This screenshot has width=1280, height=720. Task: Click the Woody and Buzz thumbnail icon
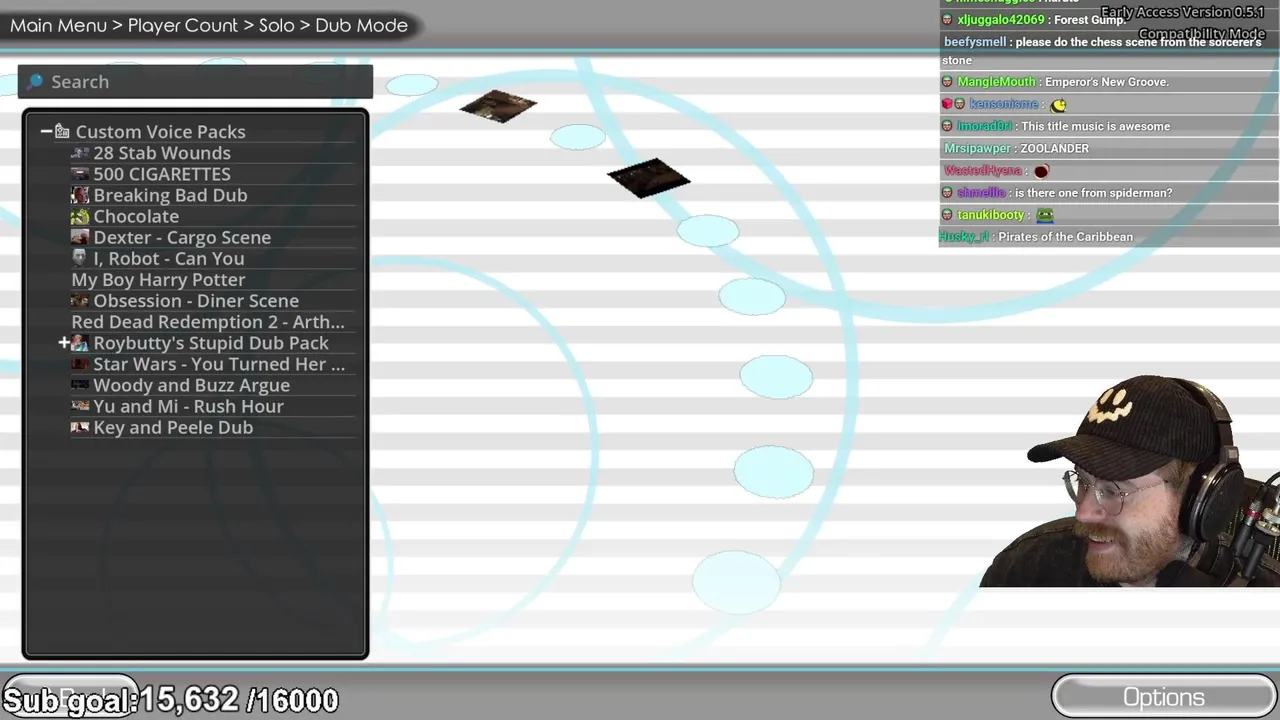point(80,385)
